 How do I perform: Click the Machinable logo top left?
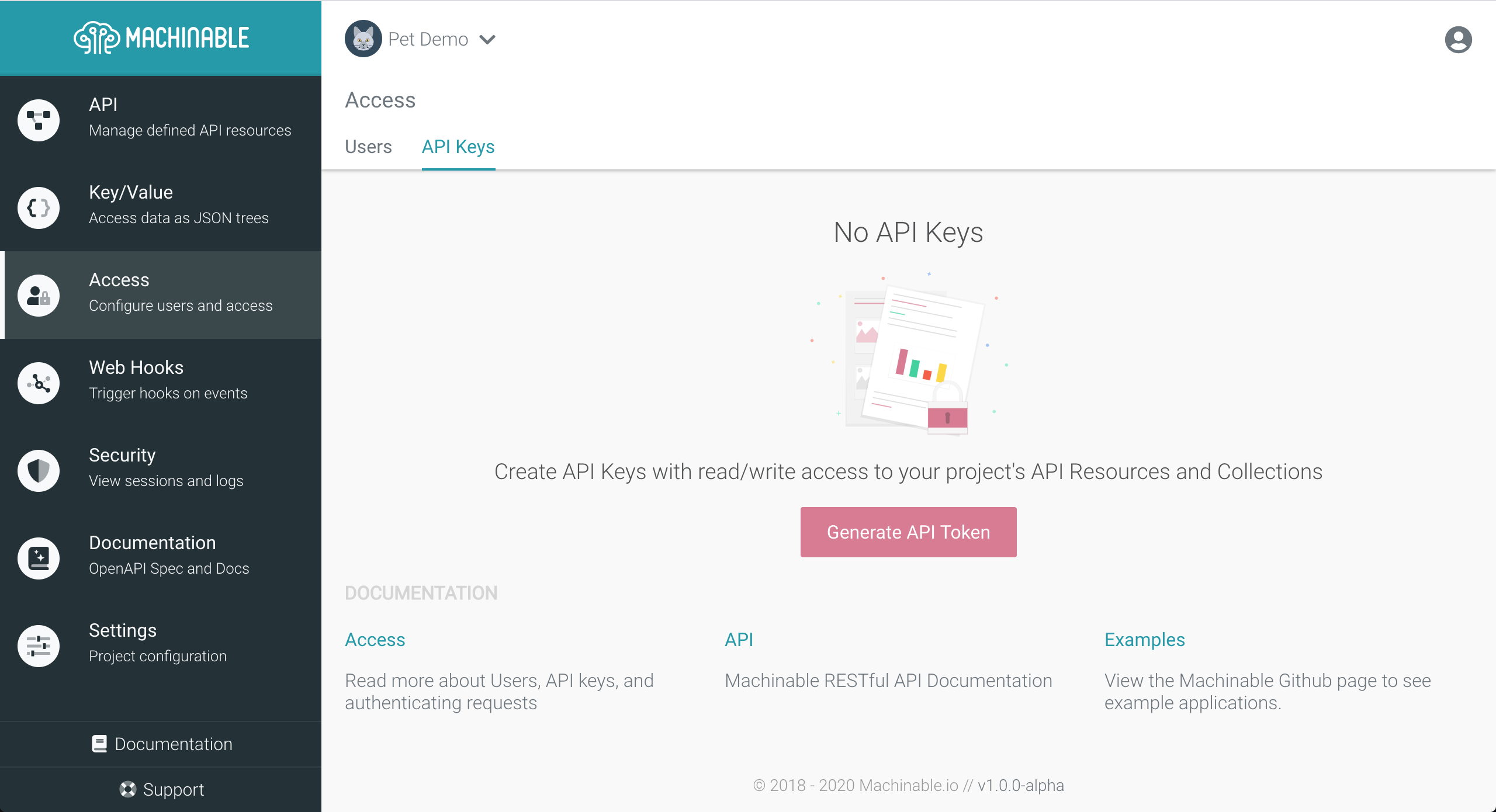161,37
